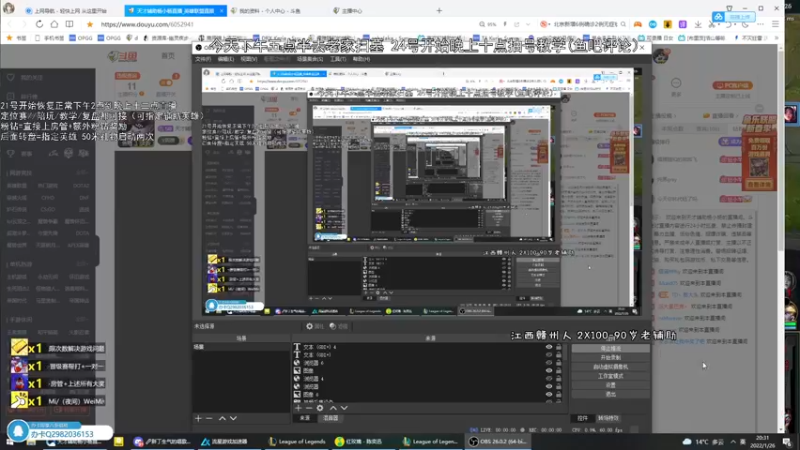The height and width of the screenshot is (450, 800).
Task: Move scene up in scenes panel
Action: click(222, 418)
